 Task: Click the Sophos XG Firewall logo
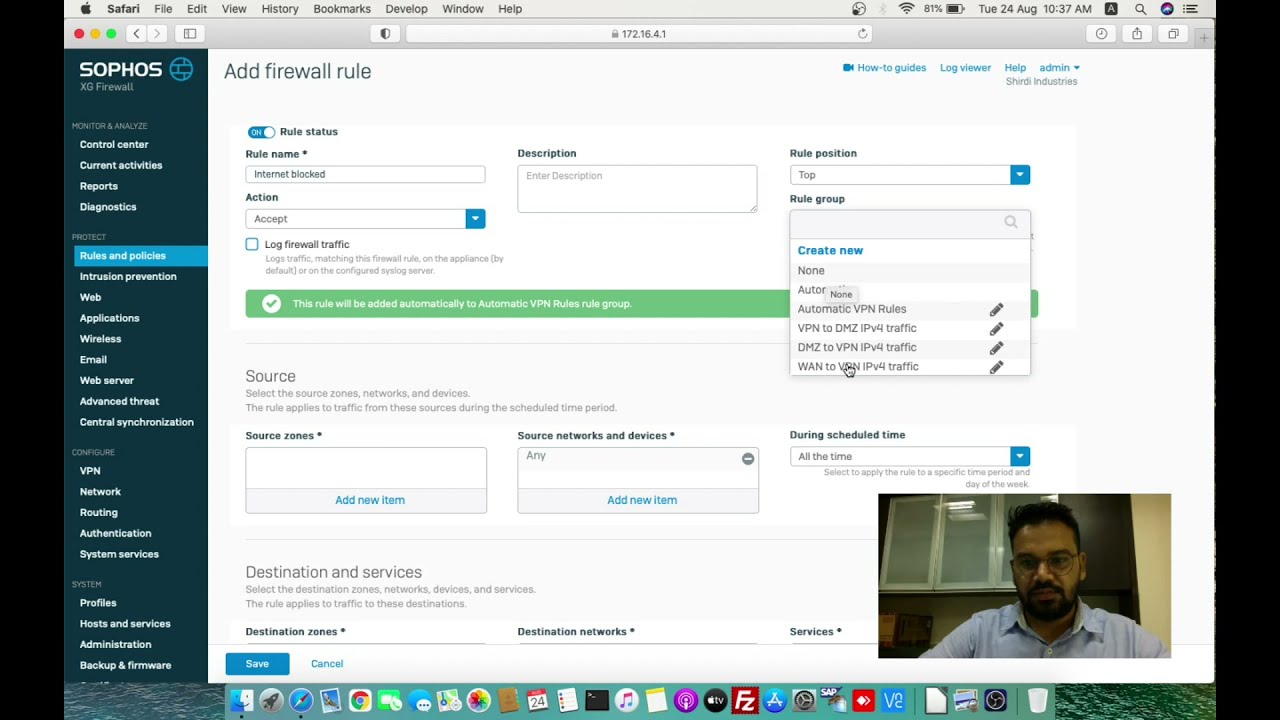pyautogui.click(x=136, y=75)
